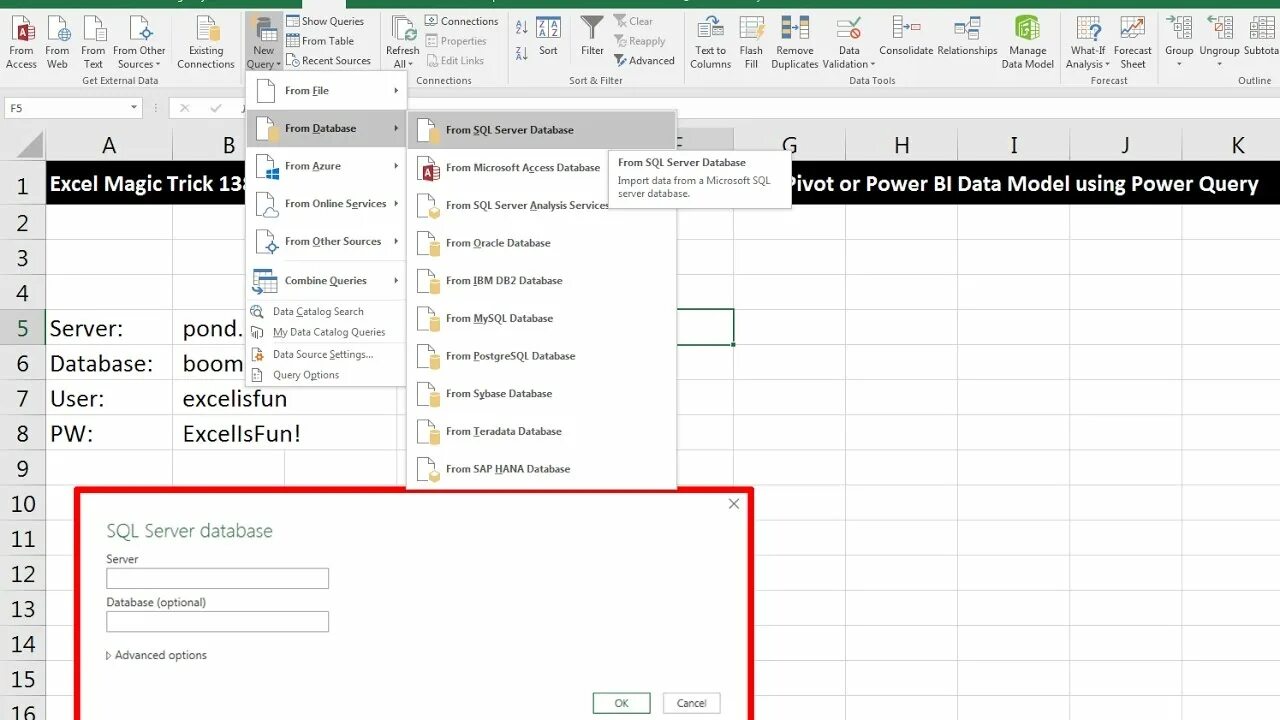Select row 7 header
1280x720 pixels.
coord(22,398)
